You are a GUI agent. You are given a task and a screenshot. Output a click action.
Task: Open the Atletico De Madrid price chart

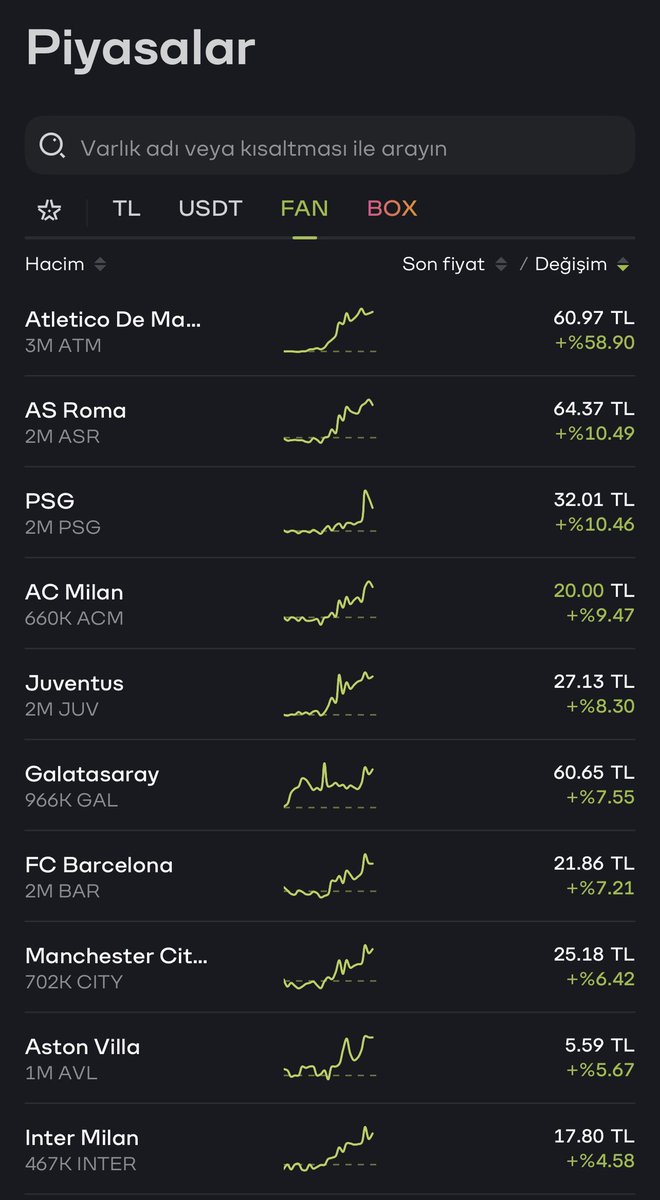(330, 331)
